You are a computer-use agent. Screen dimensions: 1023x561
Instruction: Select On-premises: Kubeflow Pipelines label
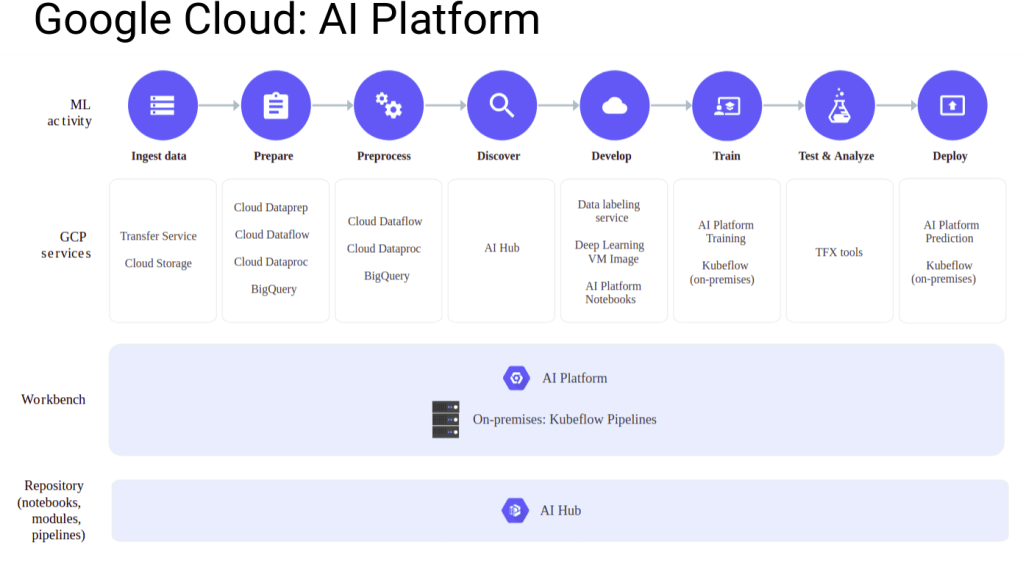(564, 419)
